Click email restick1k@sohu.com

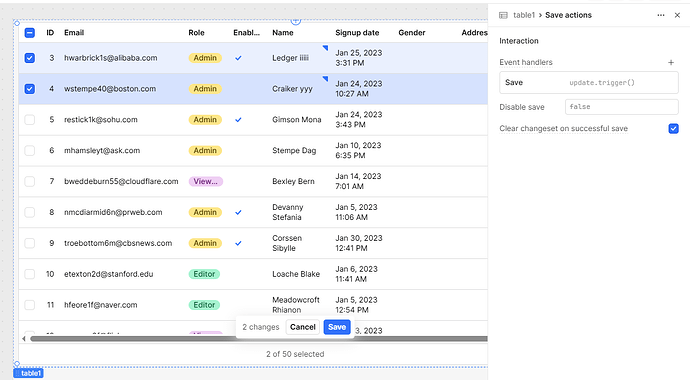click(101, 120)
